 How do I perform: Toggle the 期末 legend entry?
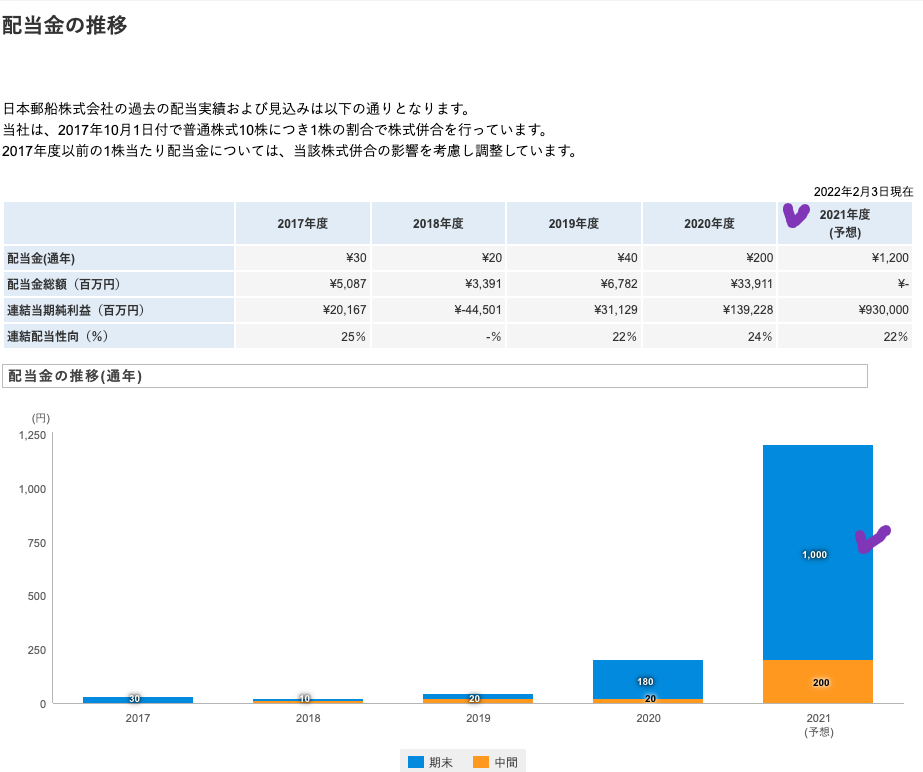pos(430,762)
